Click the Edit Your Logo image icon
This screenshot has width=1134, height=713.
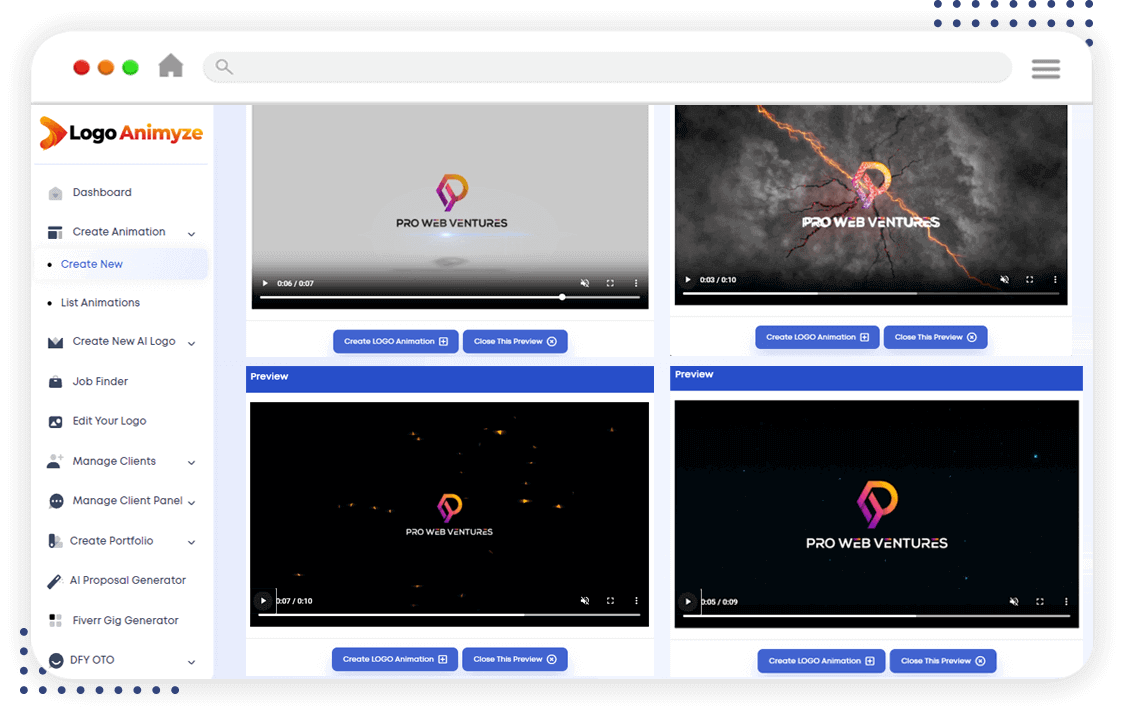(55, 422)
